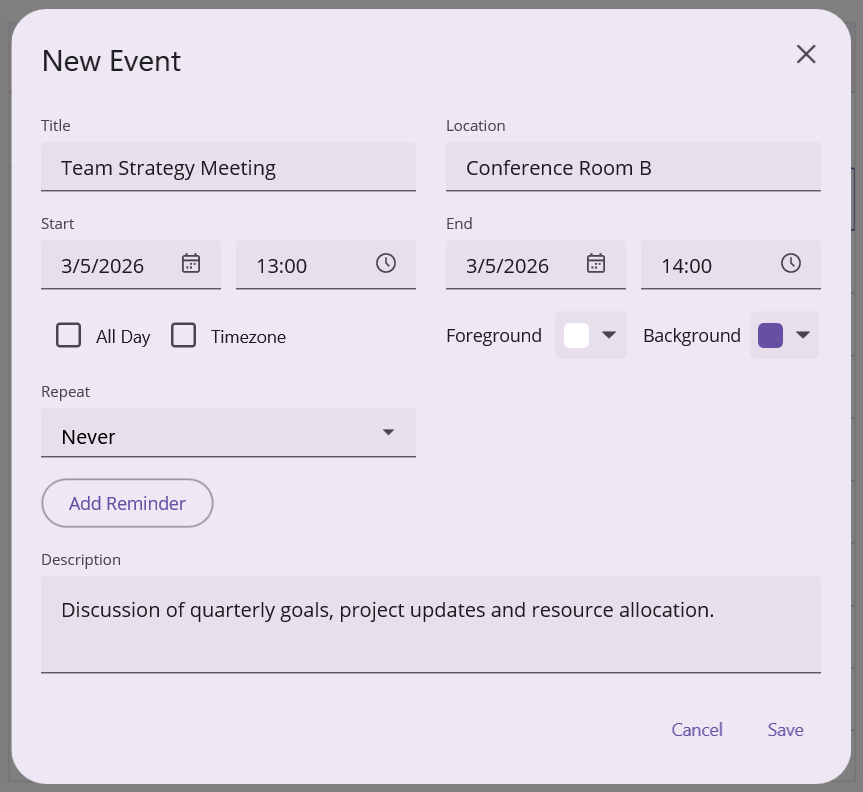This screenshot has width=863, height=792.
Task: Edit the Description text area
Action: coord(431,625)
